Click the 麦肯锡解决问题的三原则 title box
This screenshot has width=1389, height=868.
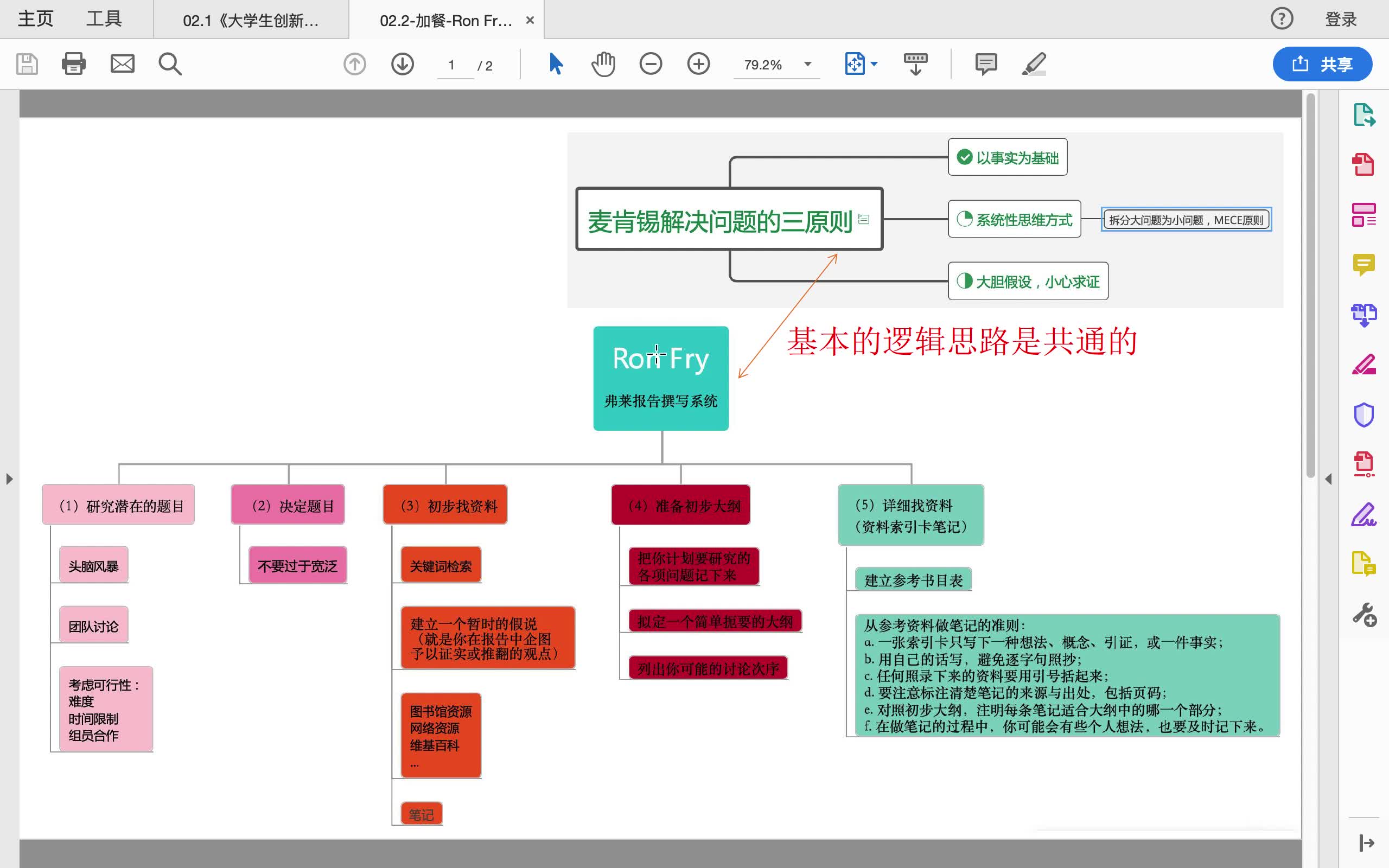729,219
